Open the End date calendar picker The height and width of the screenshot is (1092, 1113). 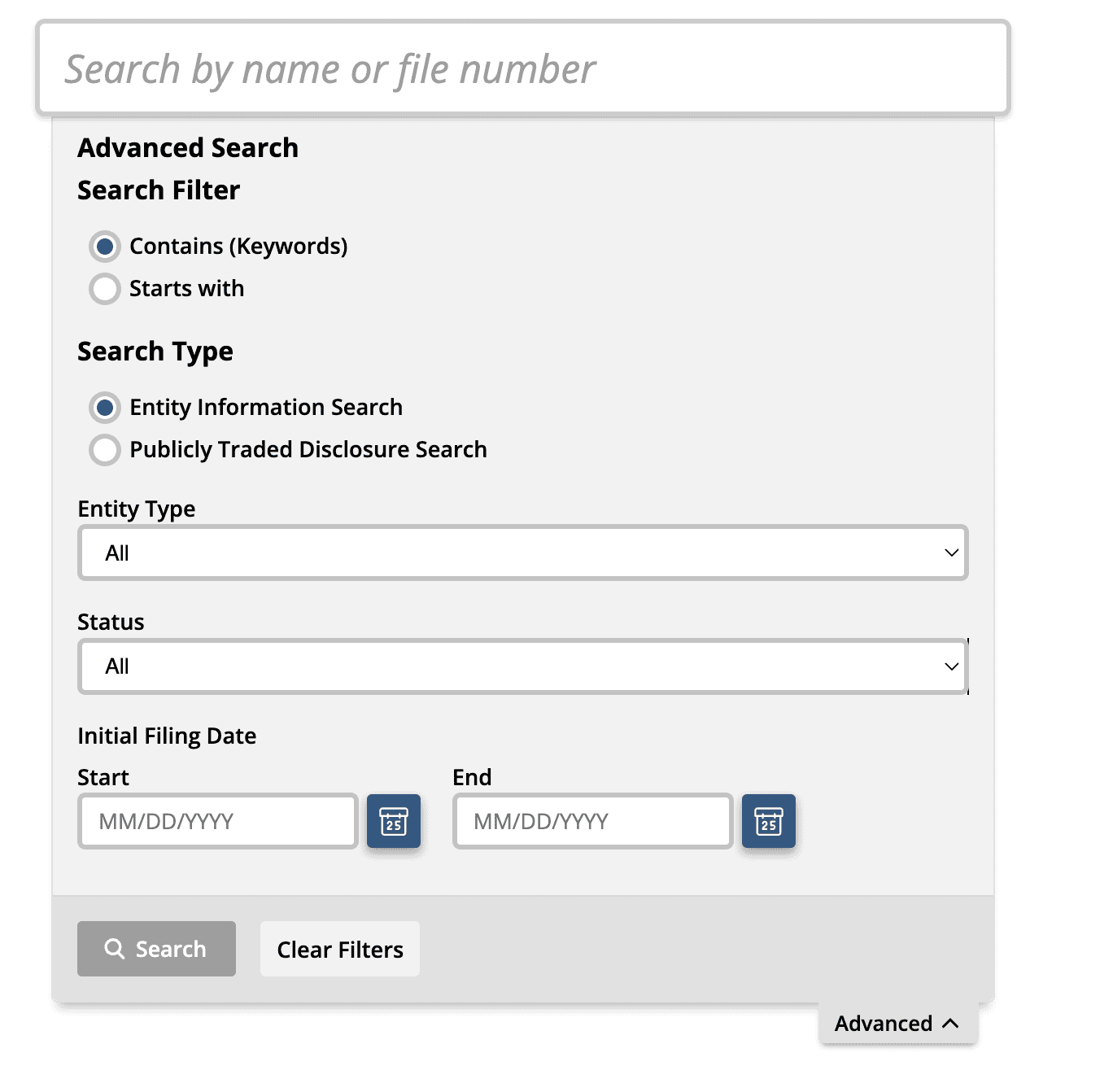tap(769, 821)
